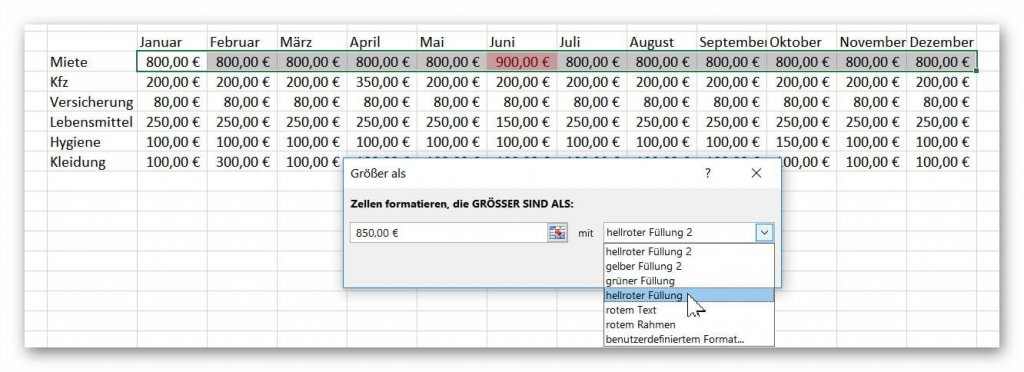The image size is (1024, 372).
Task: Click Versicherung Januar 80,00 € cell
Action: [x=172, y=102]
